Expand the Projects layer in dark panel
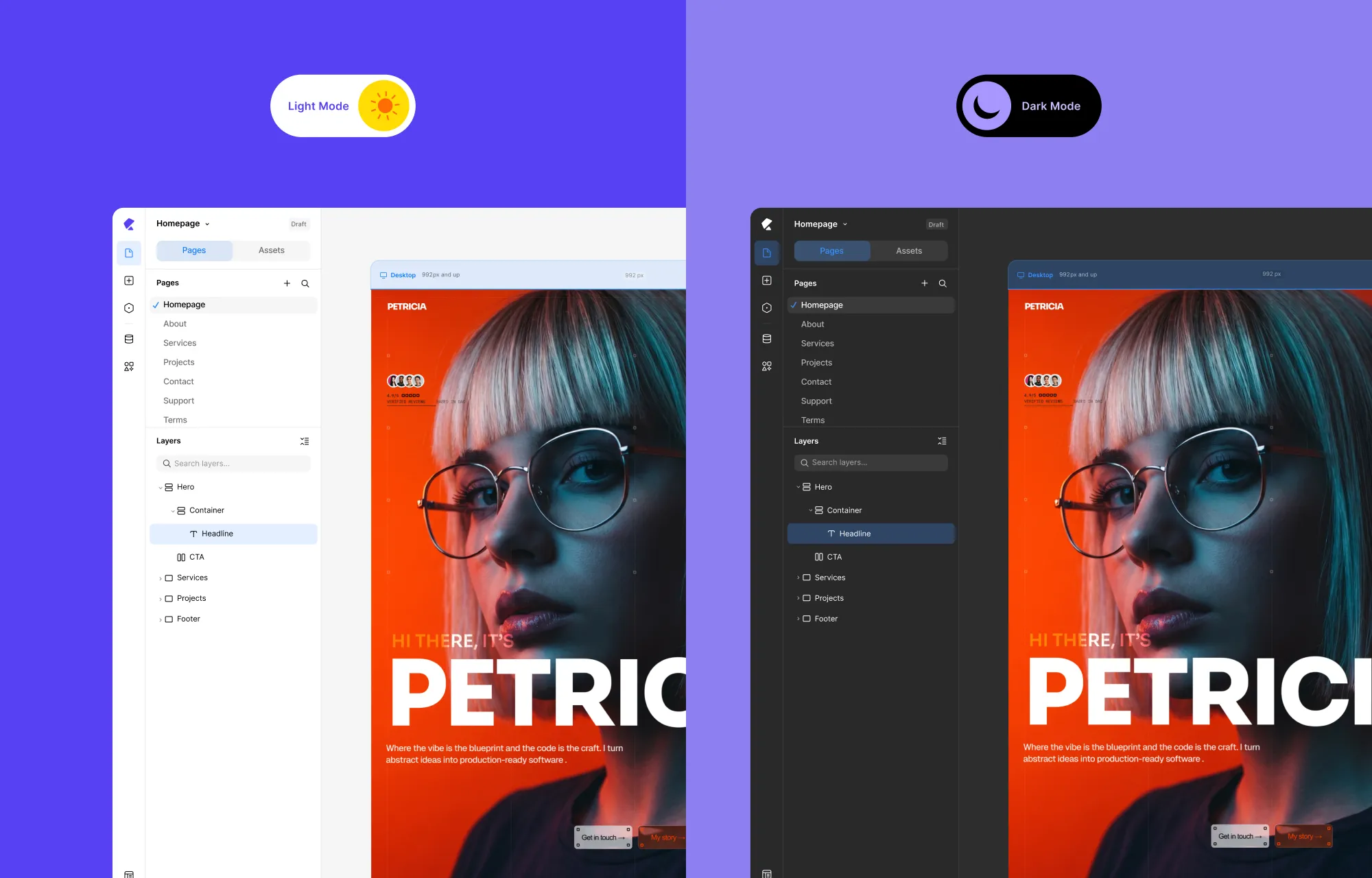 799,598
